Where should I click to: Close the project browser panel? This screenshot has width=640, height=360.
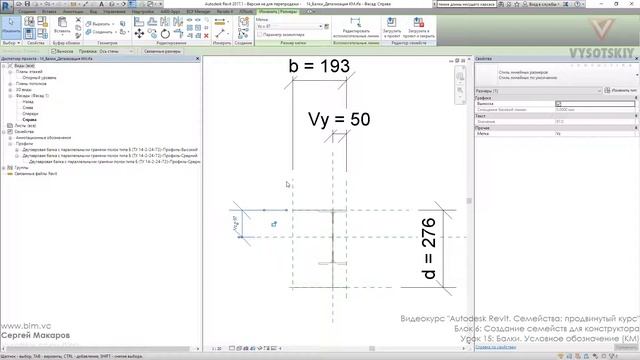pos(198,59)
